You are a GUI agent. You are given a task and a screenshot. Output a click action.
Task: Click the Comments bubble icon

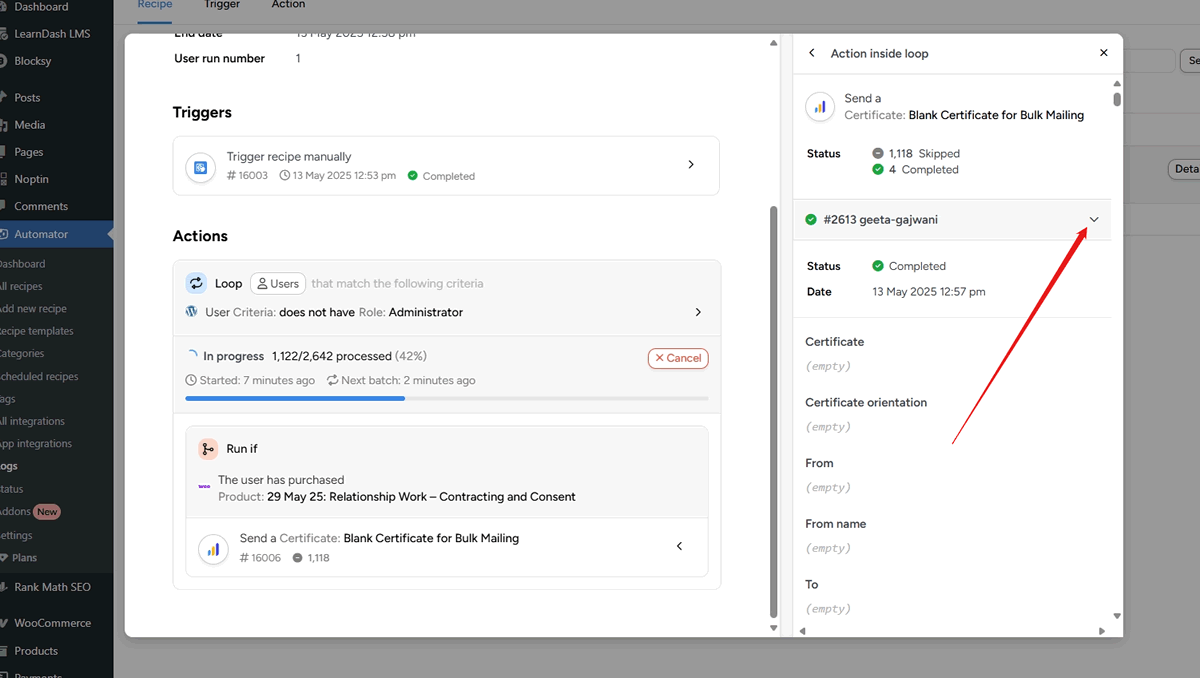point(4,206)
